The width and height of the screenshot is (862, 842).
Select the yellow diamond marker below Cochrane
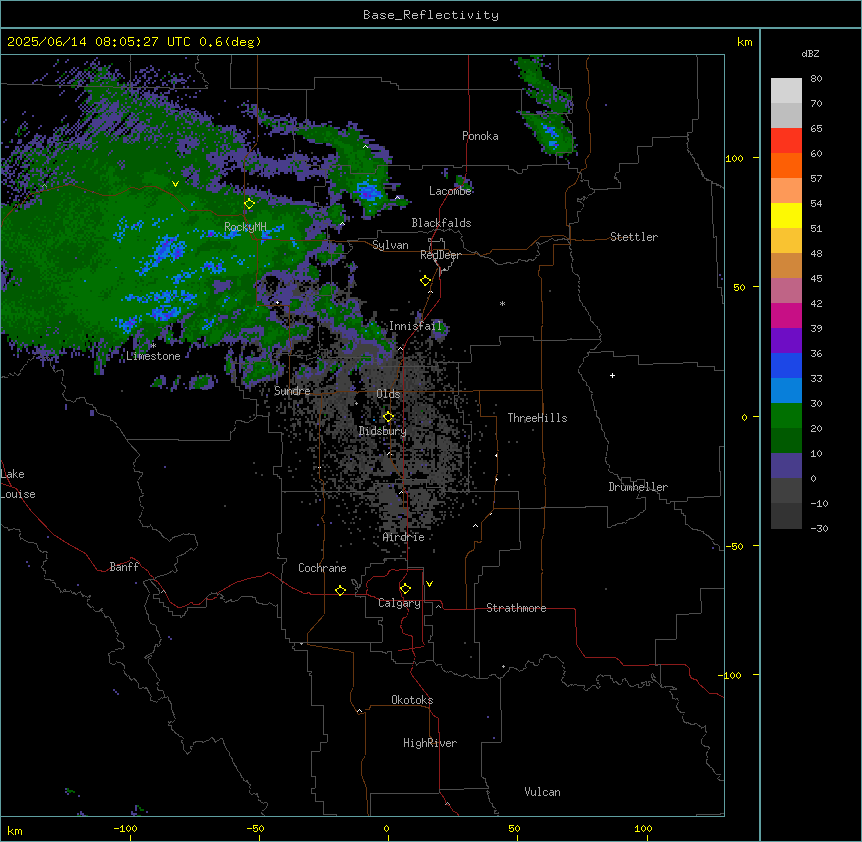point(340,590)
